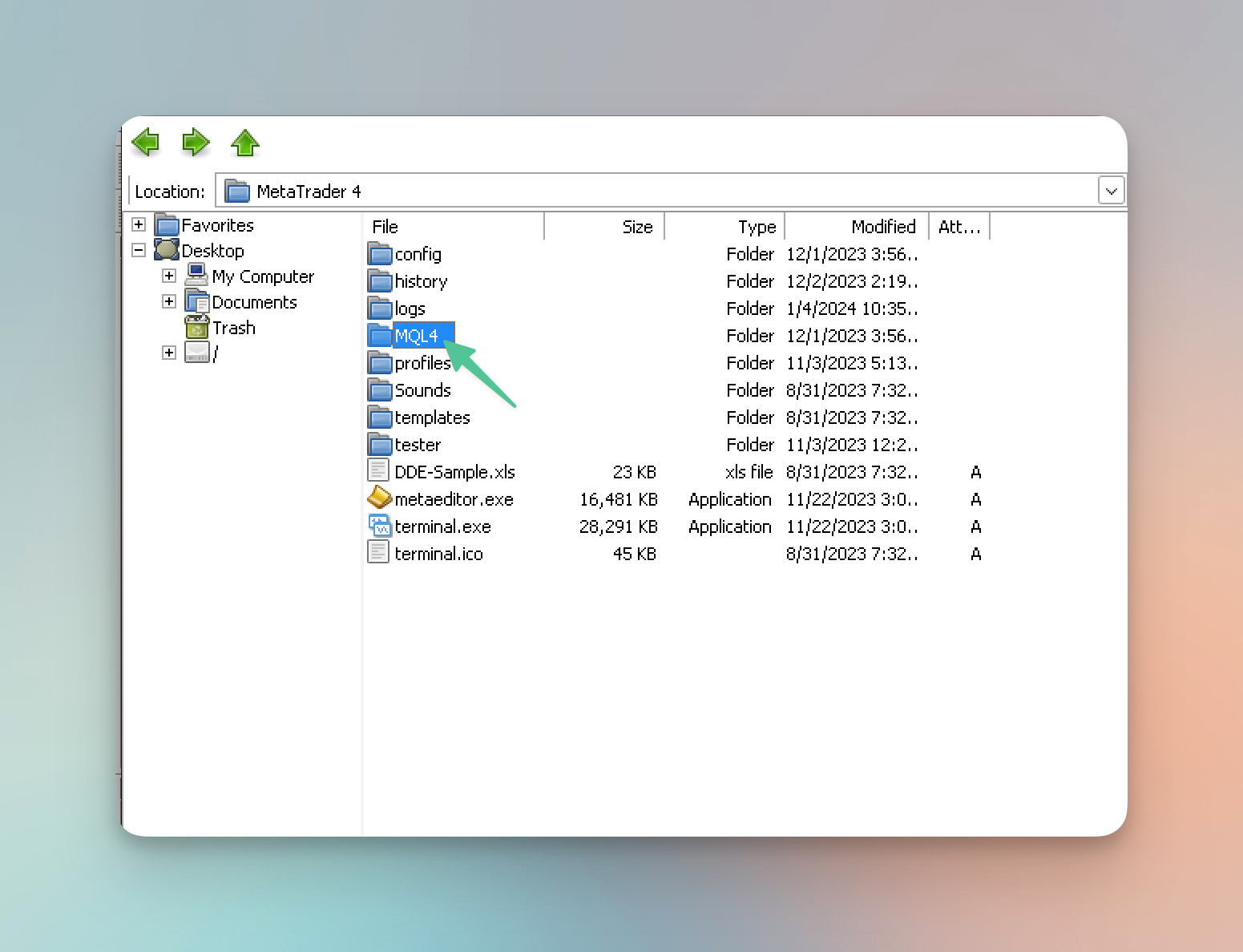Select the terminal.ico file icon
Screen dimensions: 1243x952
[x=379, y=553]
